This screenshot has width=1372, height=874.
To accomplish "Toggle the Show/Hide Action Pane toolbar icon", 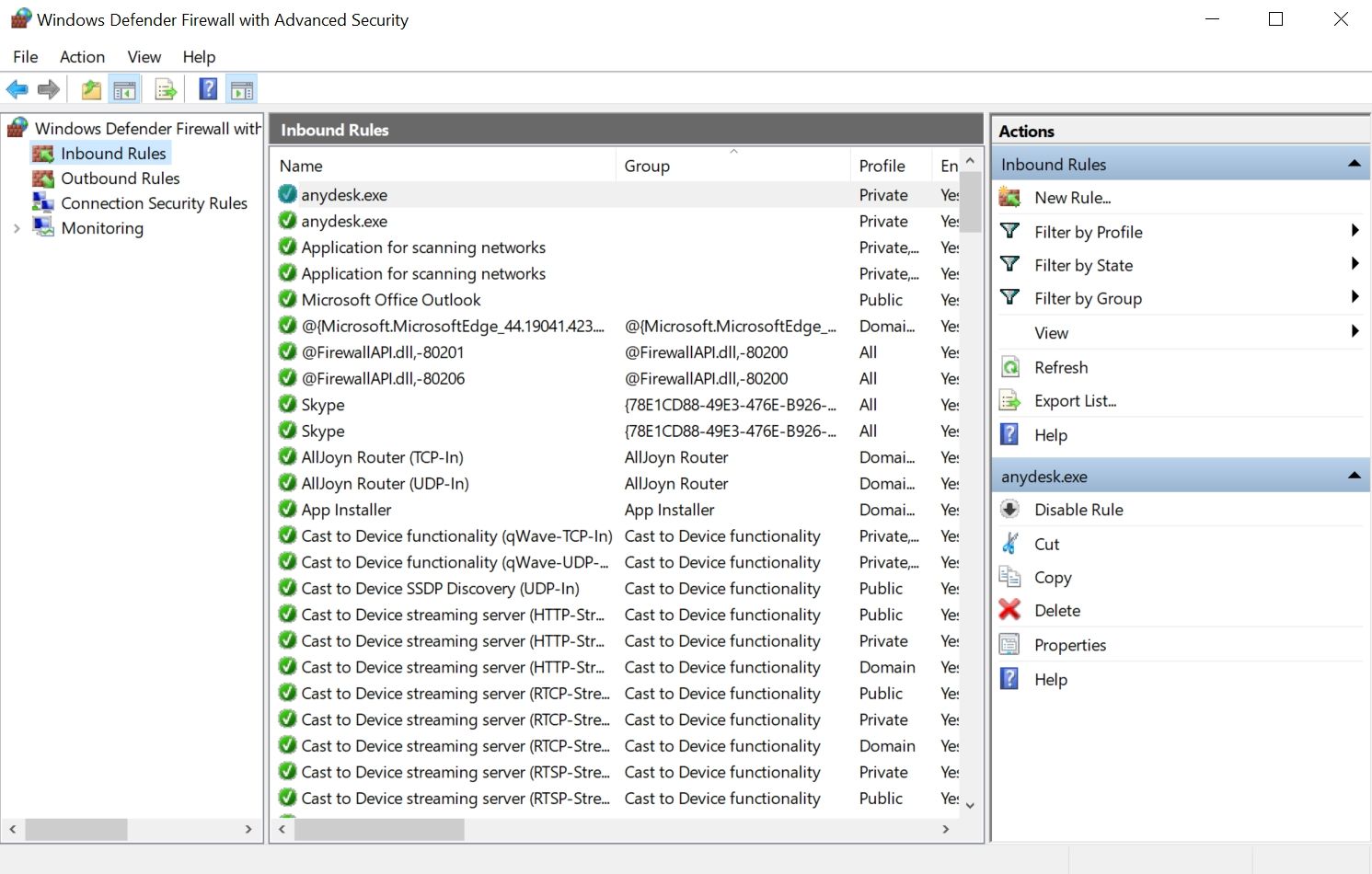I will click(x=242, y=89).
